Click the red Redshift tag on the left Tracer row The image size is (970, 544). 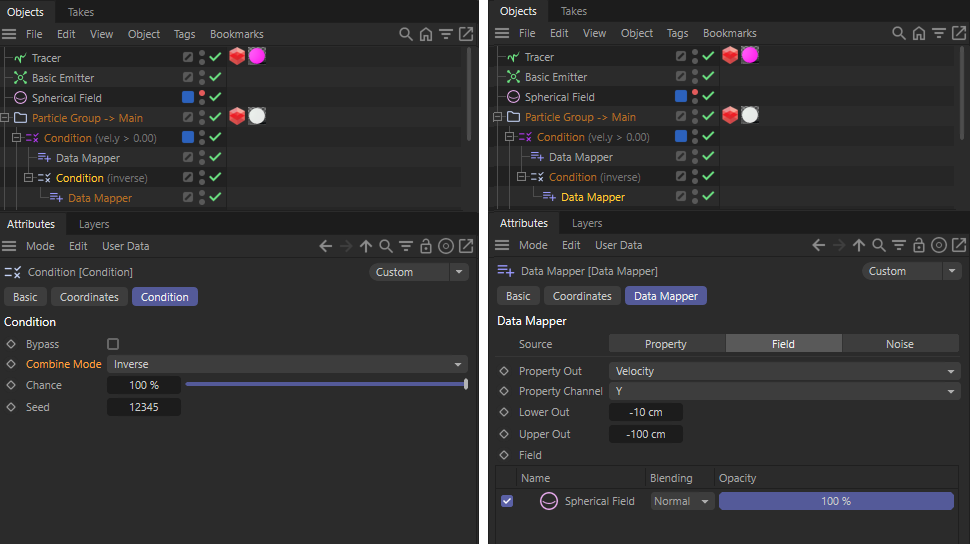[237, 56]
